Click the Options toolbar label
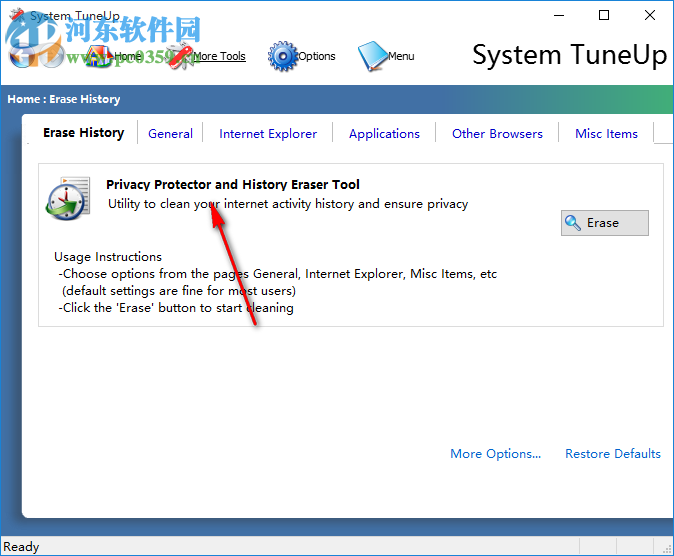674x556 pixels. (317, 56)
